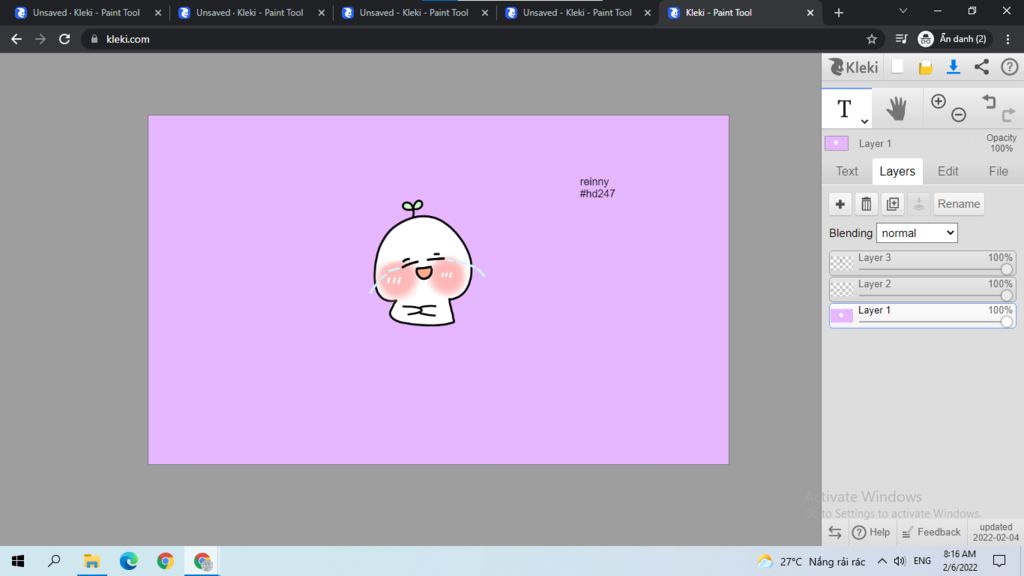Image resolution: width=1024 pixels, height=576 pixels.
Task: Merge layer down icon
Action: coord(918,204)
